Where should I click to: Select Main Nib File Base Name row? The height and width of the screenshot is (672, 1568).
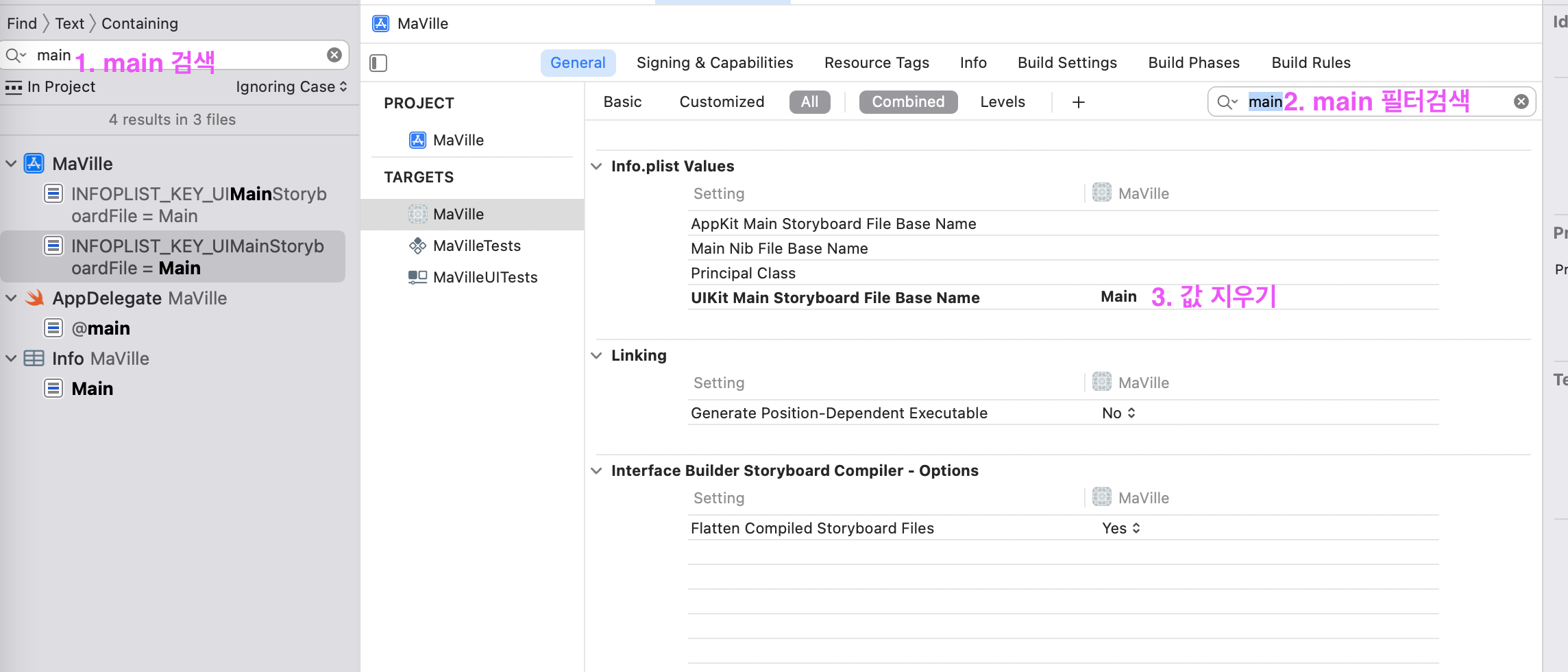1064,248
